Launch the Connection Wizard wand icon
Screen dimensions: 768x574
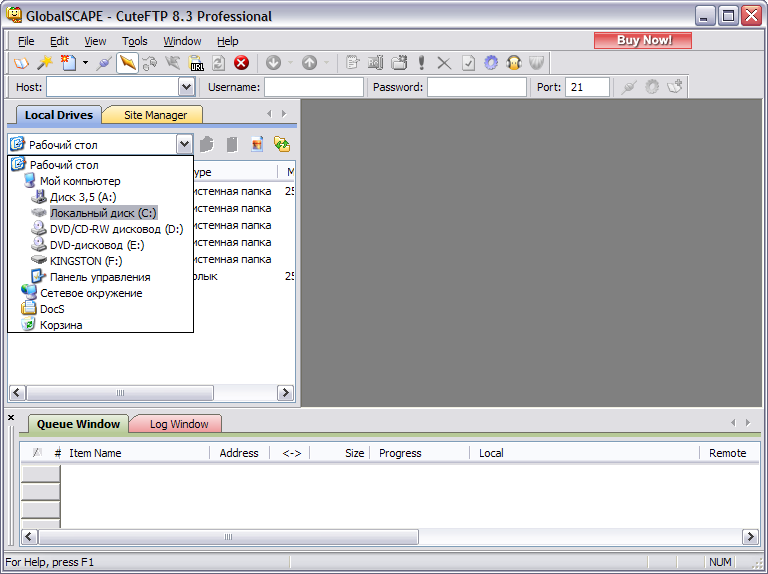(45, 63)
